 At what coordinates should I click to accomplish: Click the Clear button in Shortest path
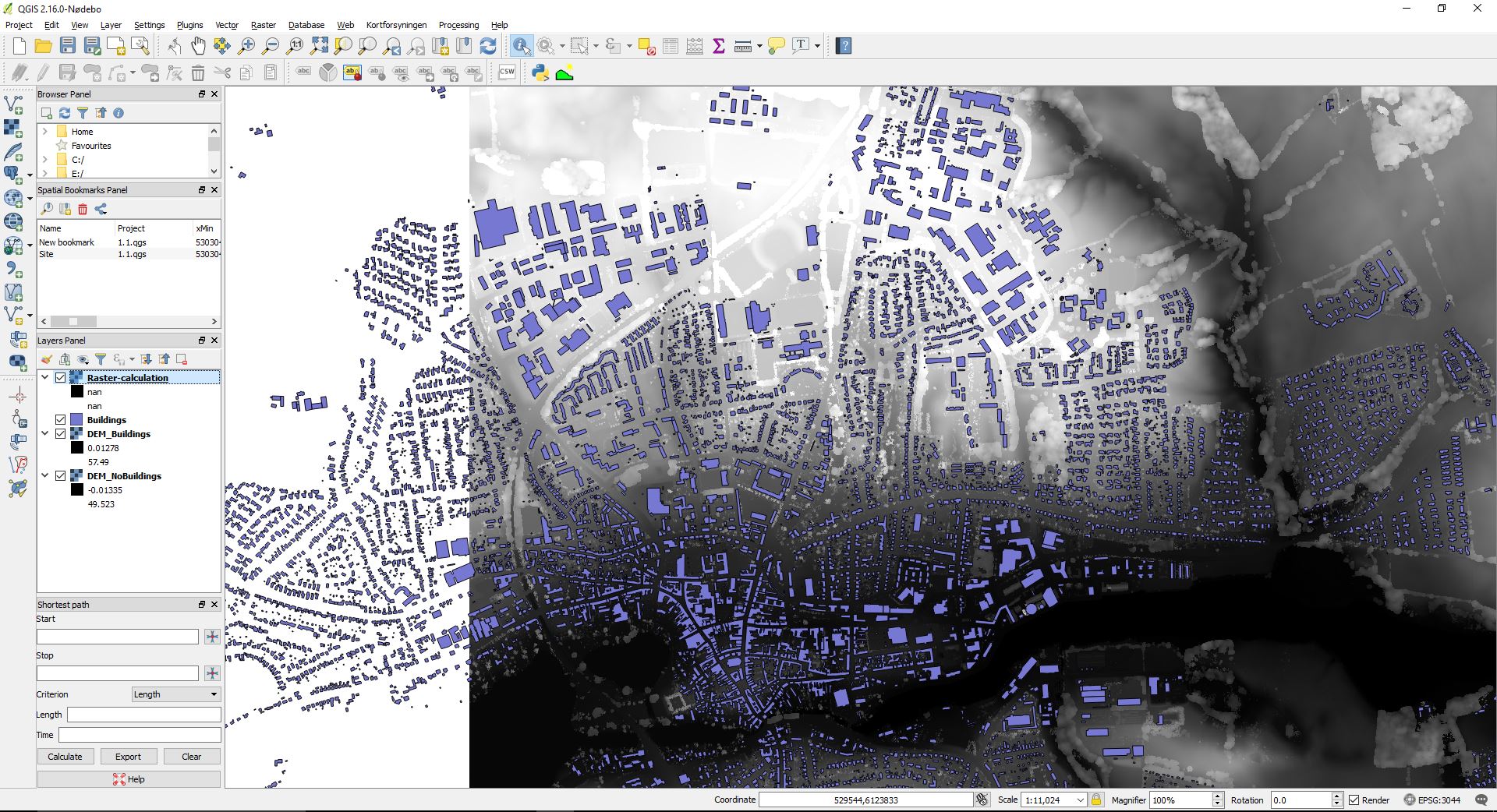(191, 757)
